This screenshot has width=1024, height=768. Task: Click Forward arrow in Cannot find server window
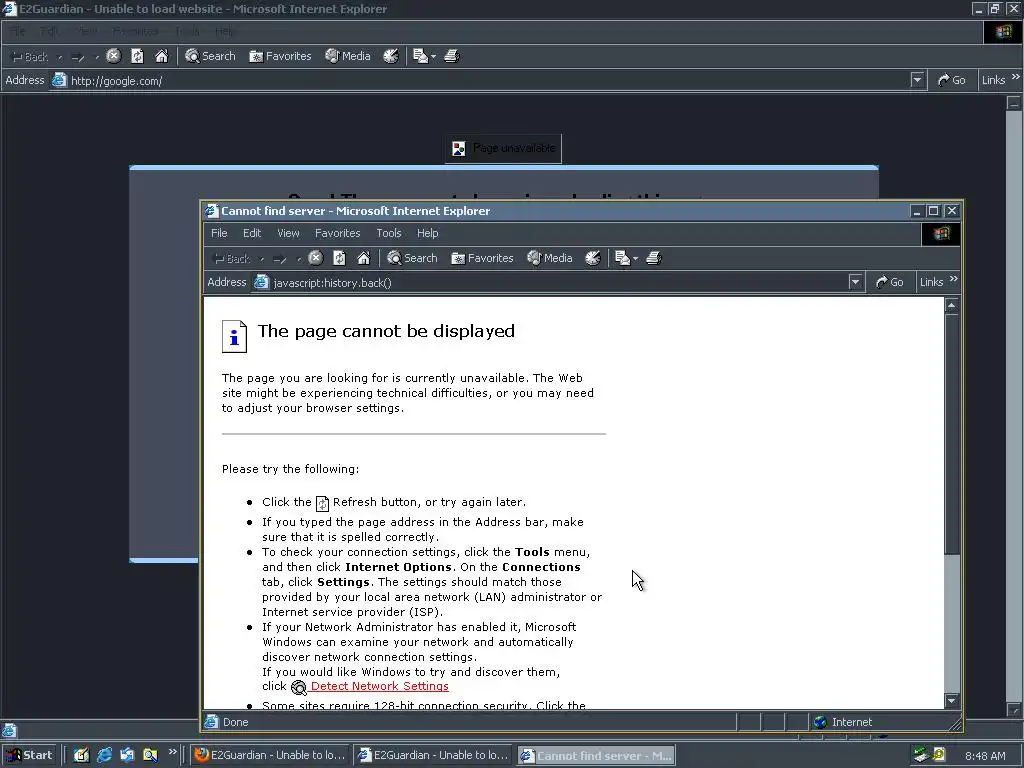(280, 259)
